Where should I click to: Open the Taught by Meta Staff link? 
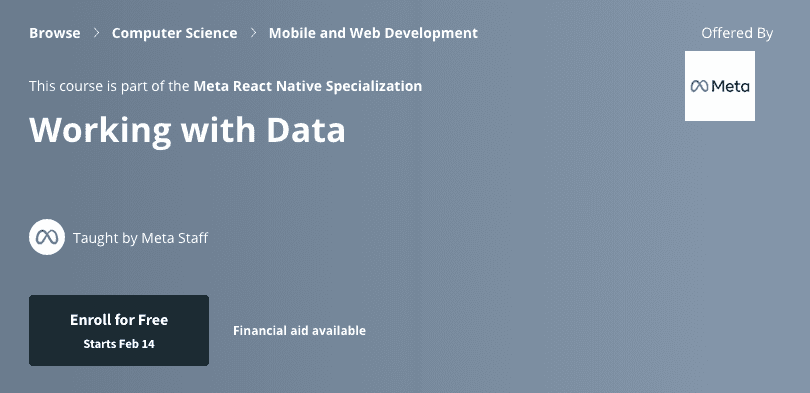tap(141, 238)
